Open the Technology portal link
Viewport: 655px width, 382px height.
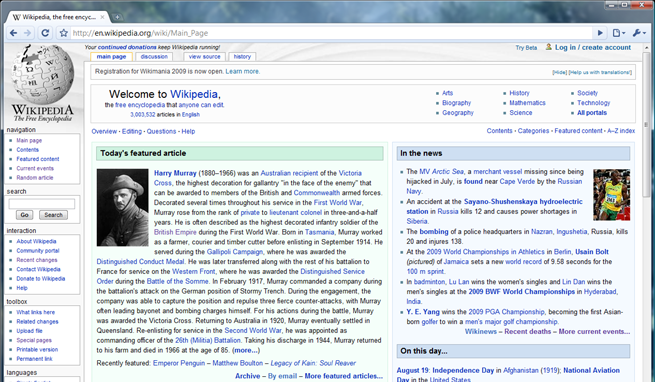594,103
